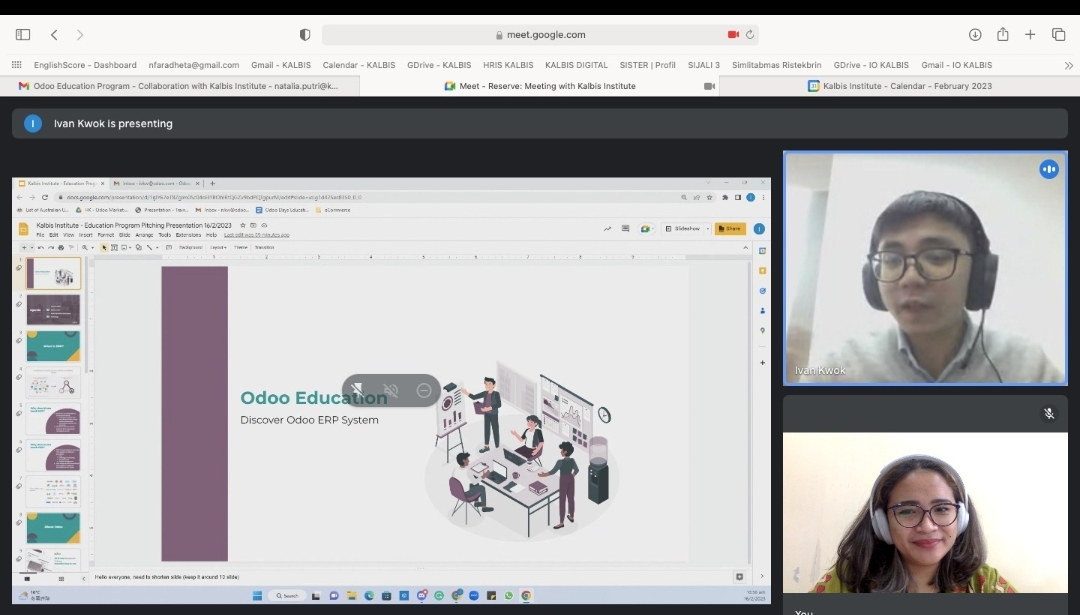Expand the Slideshow dropdown arrow
The image size is (1080, 615).
(707, 229)
